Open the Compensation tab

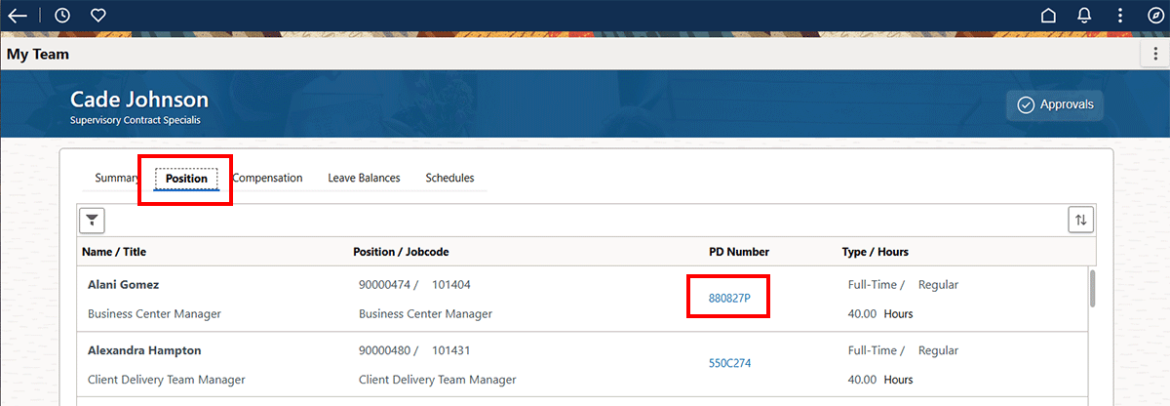[x=267, y=178]
